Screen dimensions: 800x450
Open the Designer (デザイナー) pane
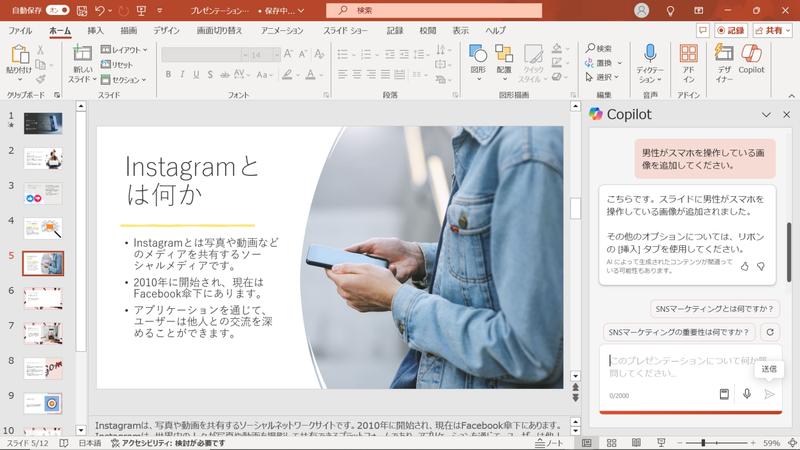[x=723, y=60]
